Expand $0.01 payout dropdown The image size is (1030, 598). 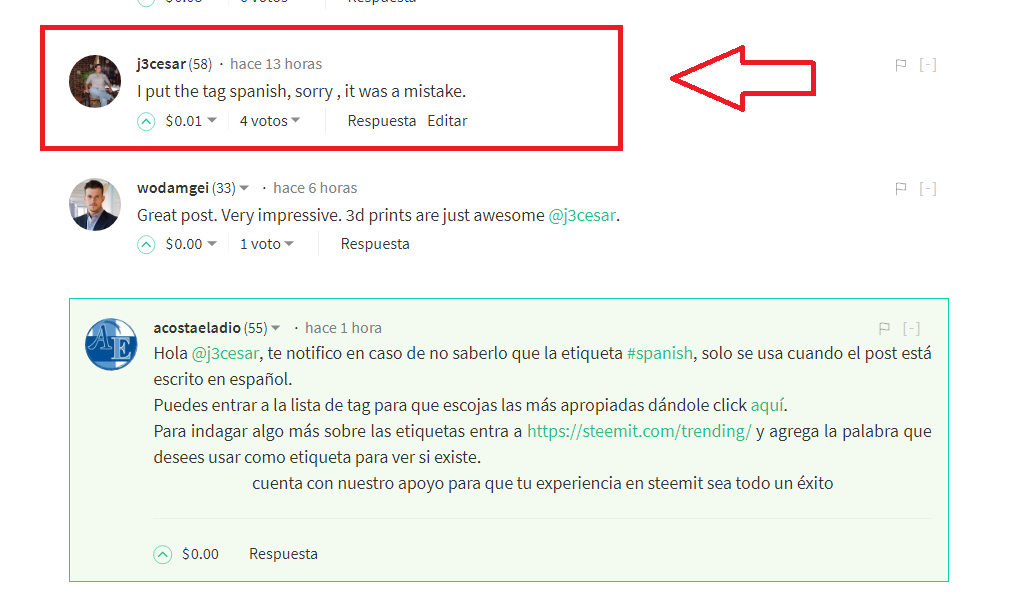pos(212,120)
